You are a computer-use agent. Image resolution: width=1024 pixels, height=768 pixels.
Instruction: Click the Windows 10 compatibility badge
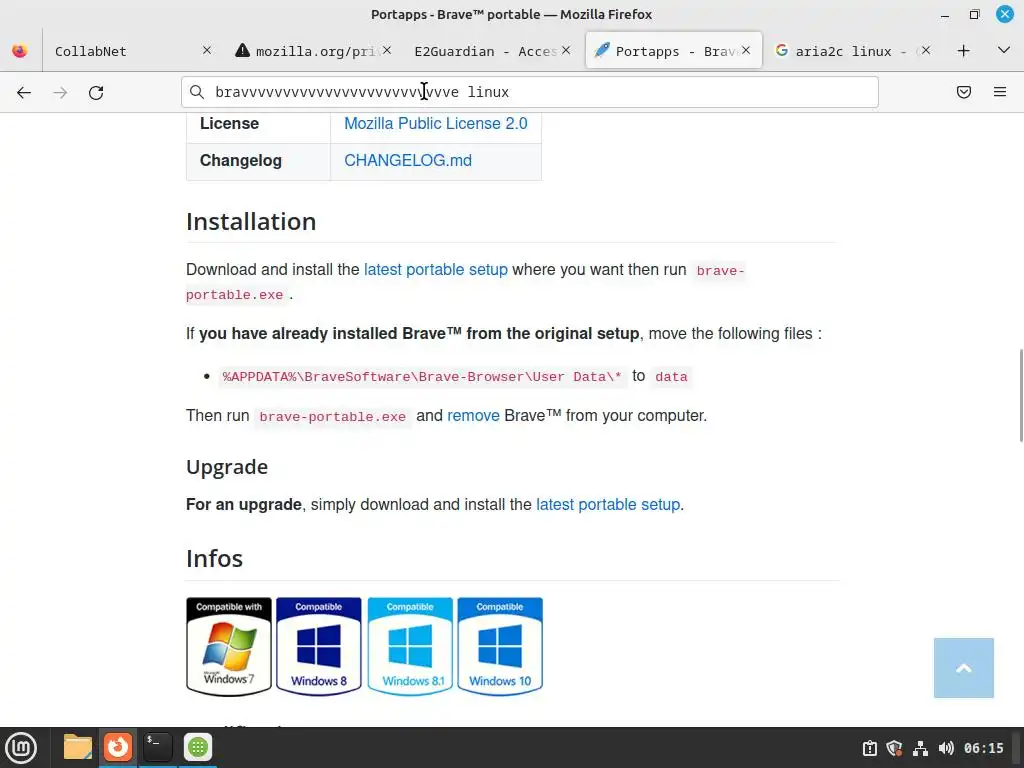pos(500,647)
